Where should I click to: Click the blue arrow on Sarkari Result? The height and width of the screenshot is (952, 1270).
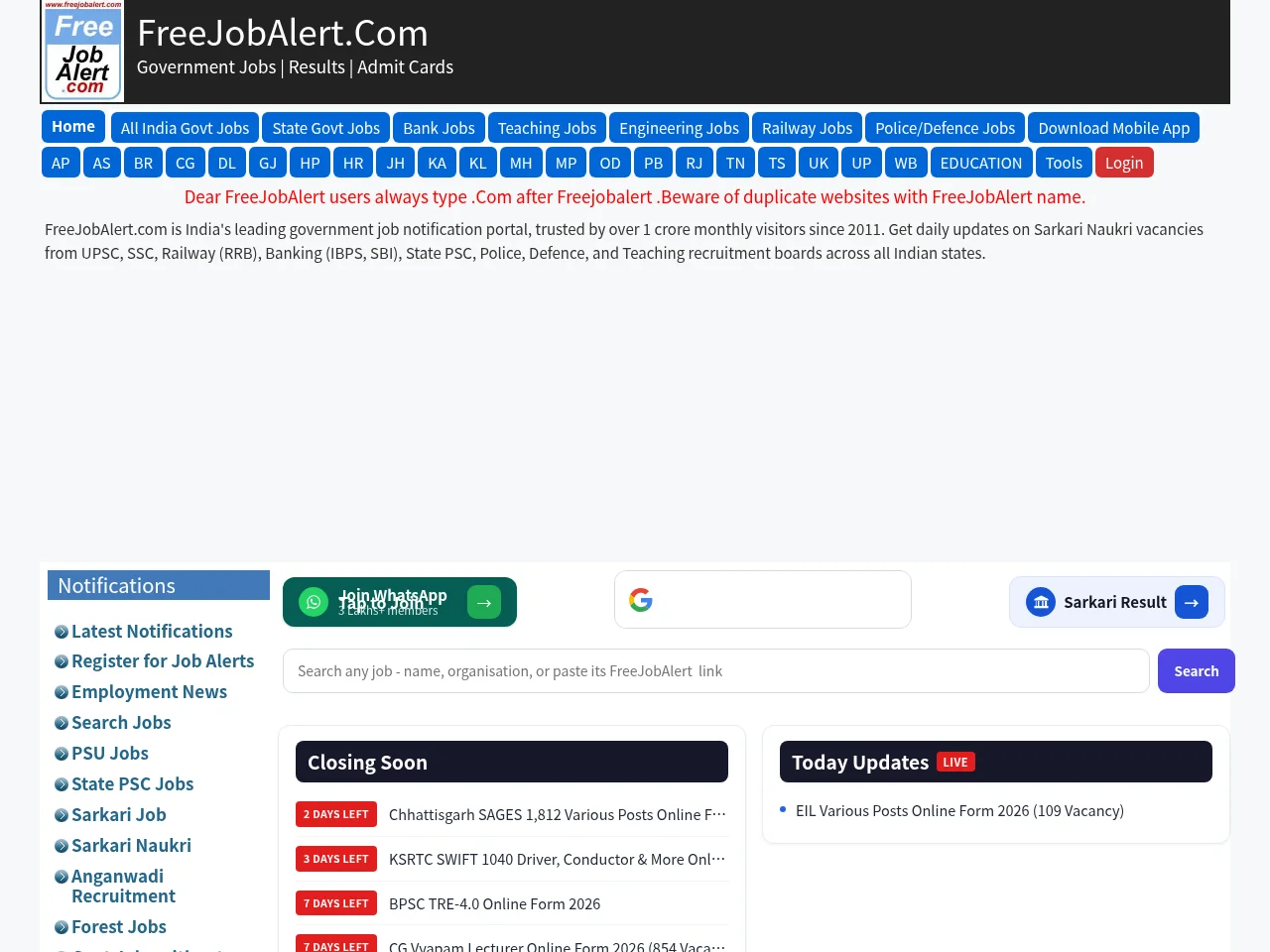point(1192,602)
